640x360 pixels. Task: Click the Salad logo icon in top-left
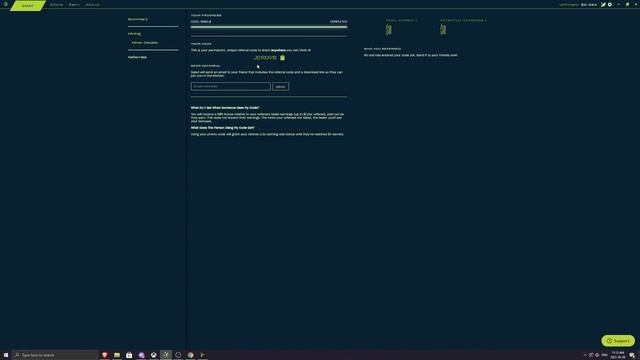pos(6,4)
